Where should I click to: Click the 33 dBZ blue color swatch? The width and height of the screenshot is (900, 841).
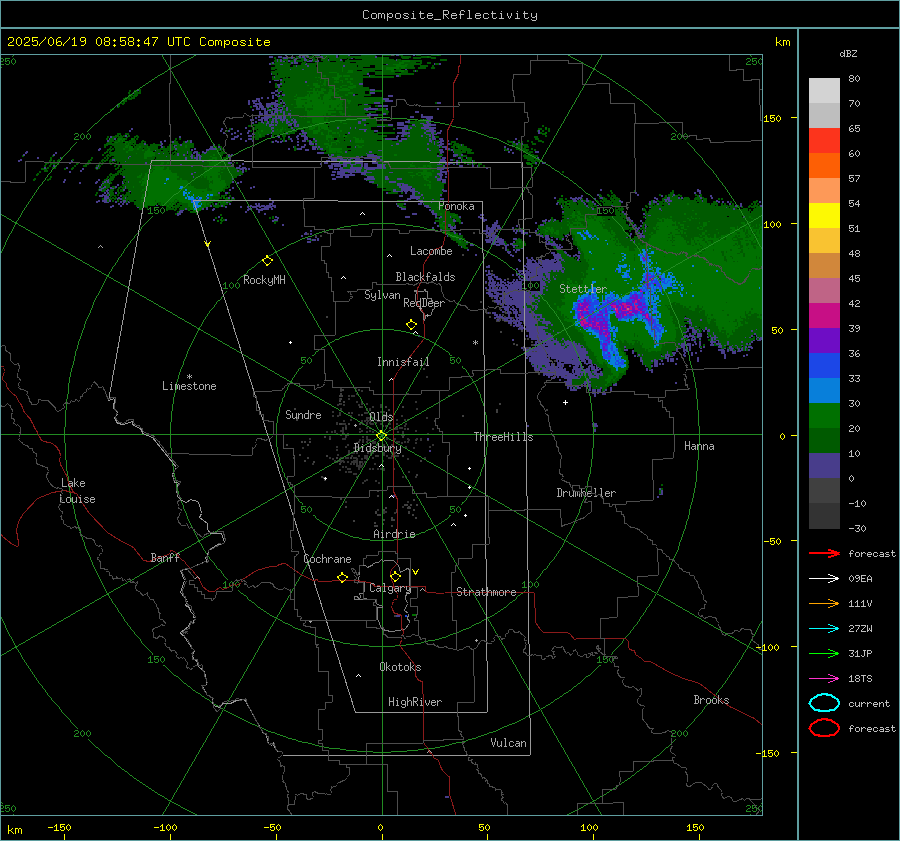coord(824,366)
